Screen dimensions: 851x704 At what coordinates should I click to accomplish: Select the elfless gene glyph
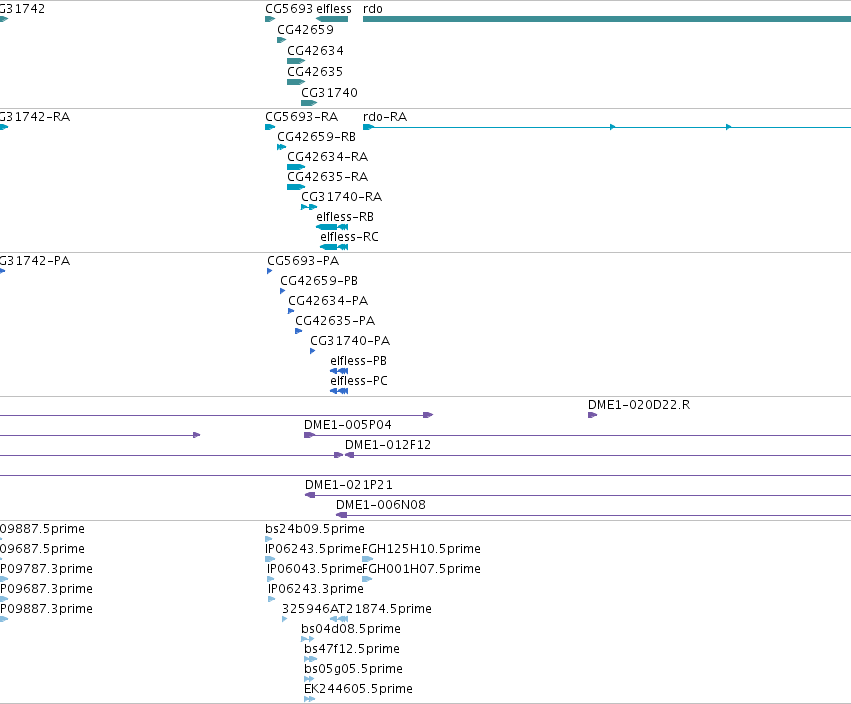332,19
